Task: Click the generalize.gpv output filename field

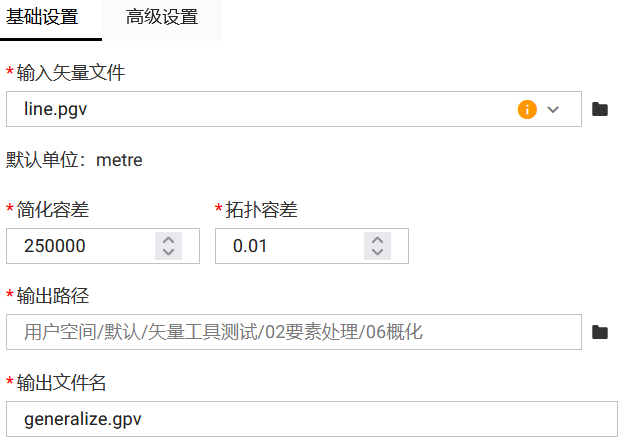Action: 310,419
